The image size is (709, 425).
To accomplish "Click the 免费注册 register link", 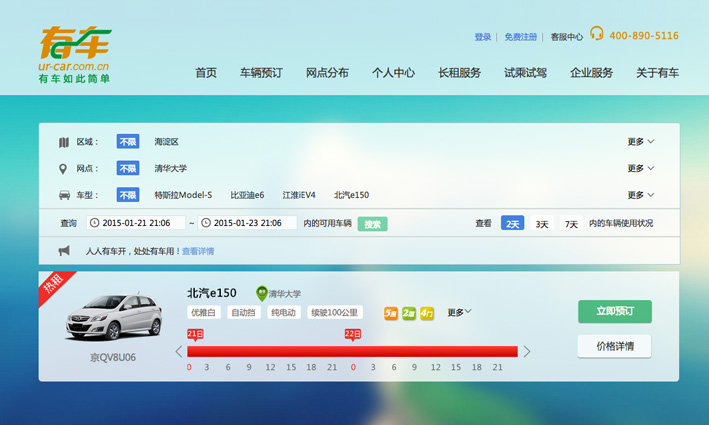I will tap(521, 37).
